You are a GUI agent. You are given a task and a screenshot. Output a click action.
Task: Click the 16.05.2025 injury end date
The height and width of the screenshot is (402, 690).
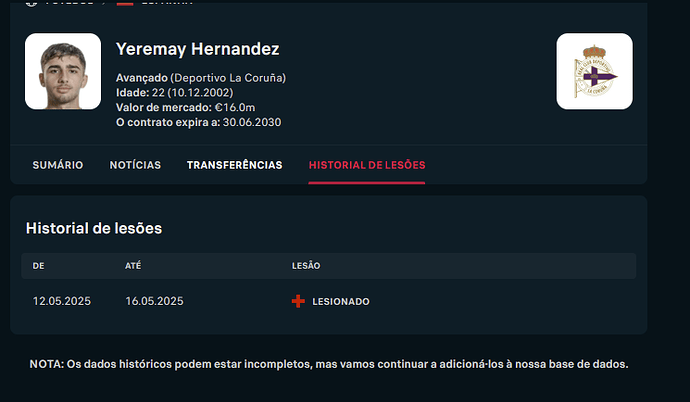click(154, 301)
